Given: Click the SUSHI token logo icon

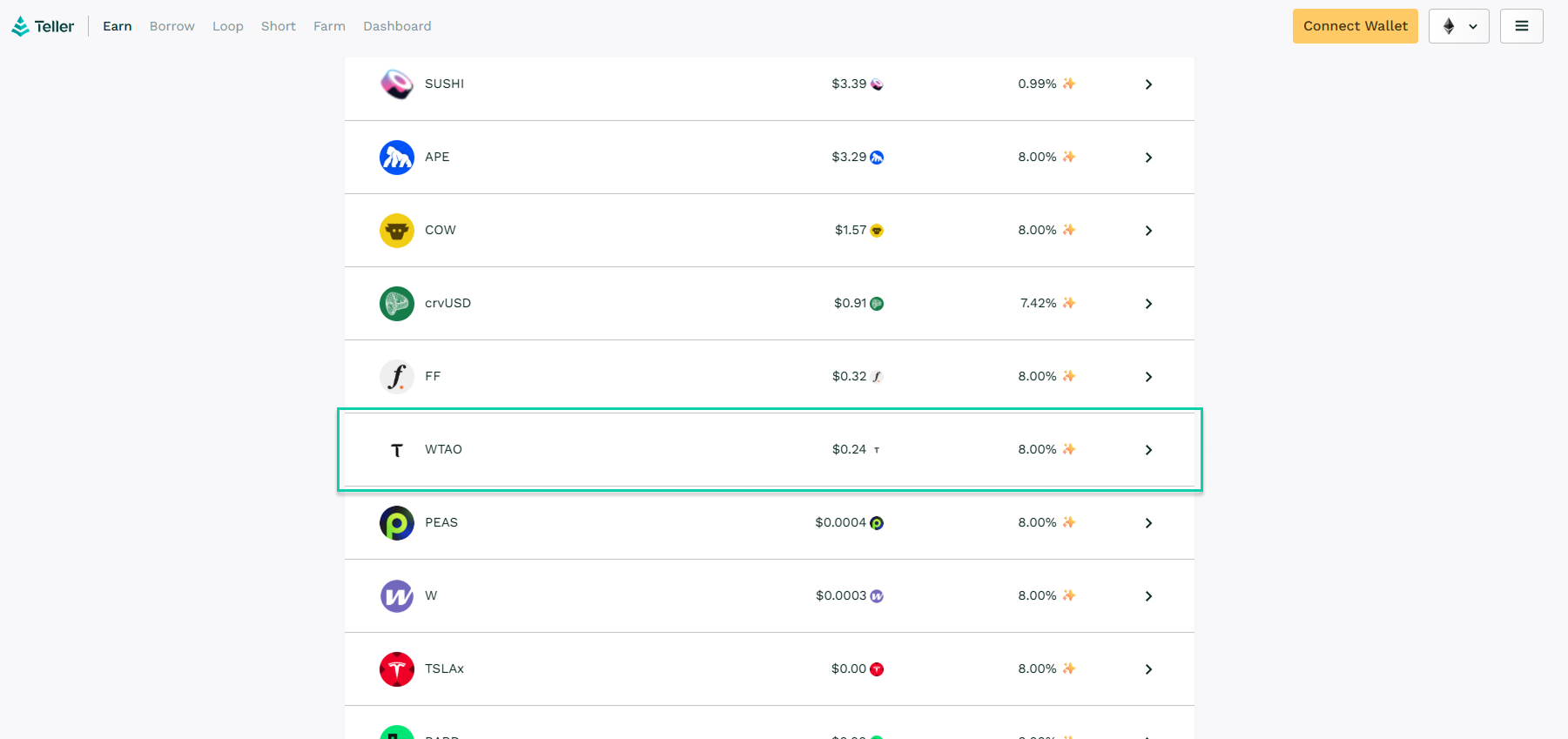Looking at the screenshot, I should [397, 84].
